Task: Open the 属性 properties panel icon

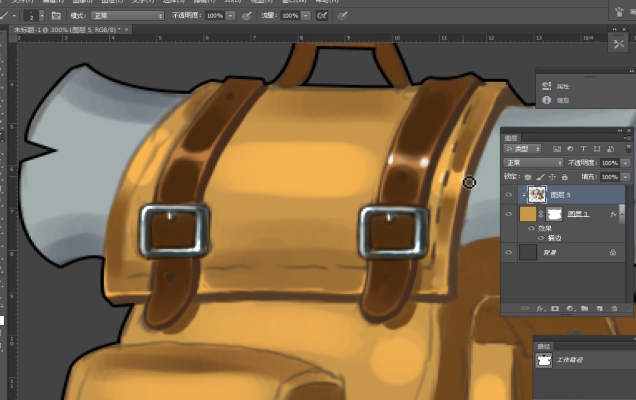Action: coord(547,86)
